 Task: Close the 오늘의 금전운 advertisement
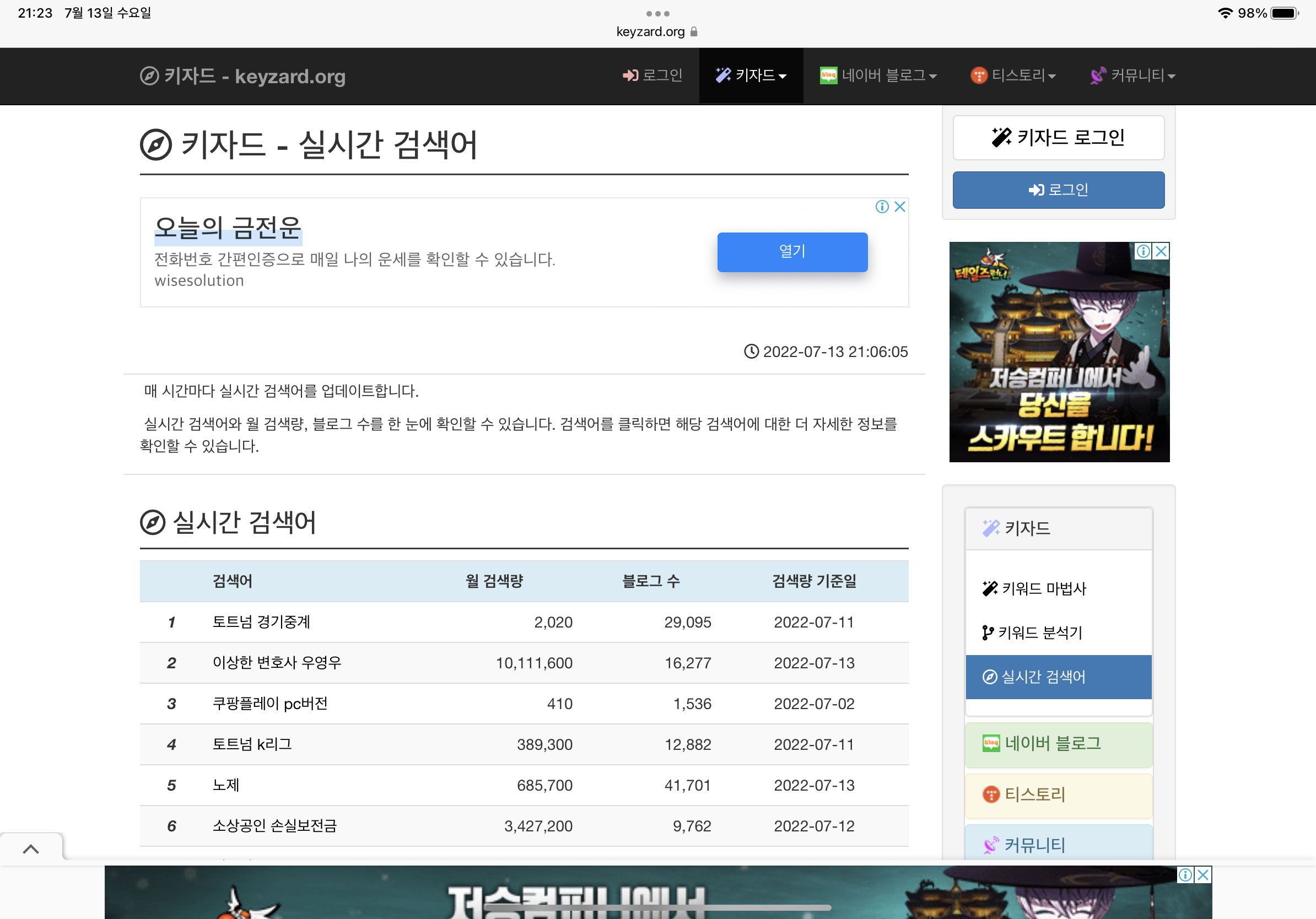coord(900,207)
